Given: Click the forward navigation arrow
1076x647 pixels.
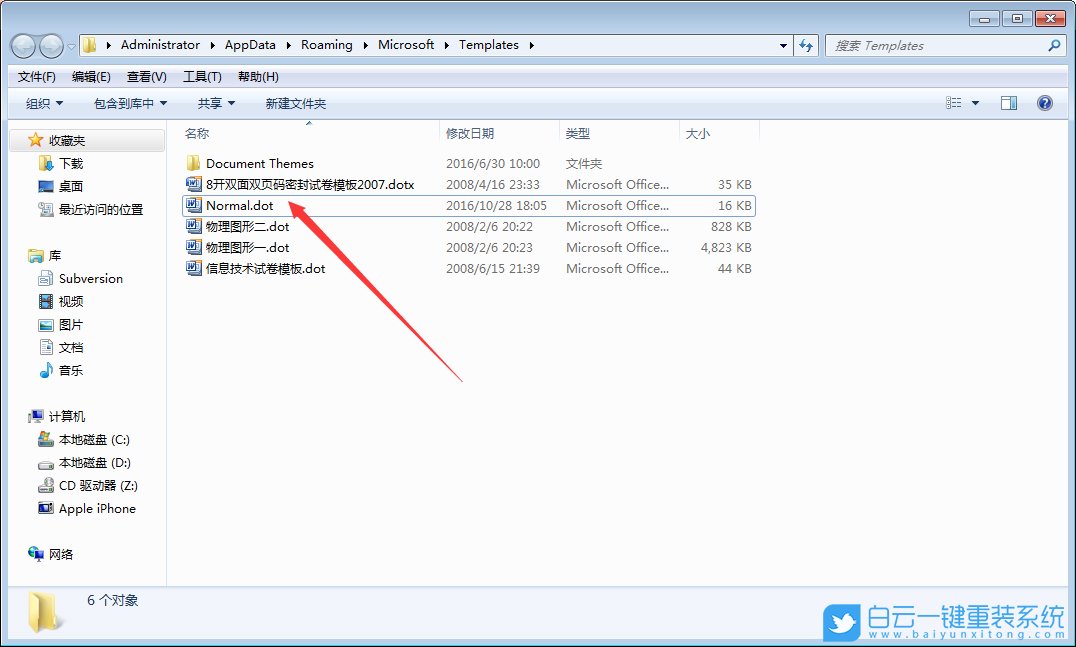Looking at the screenshot, I should point(51,45).
